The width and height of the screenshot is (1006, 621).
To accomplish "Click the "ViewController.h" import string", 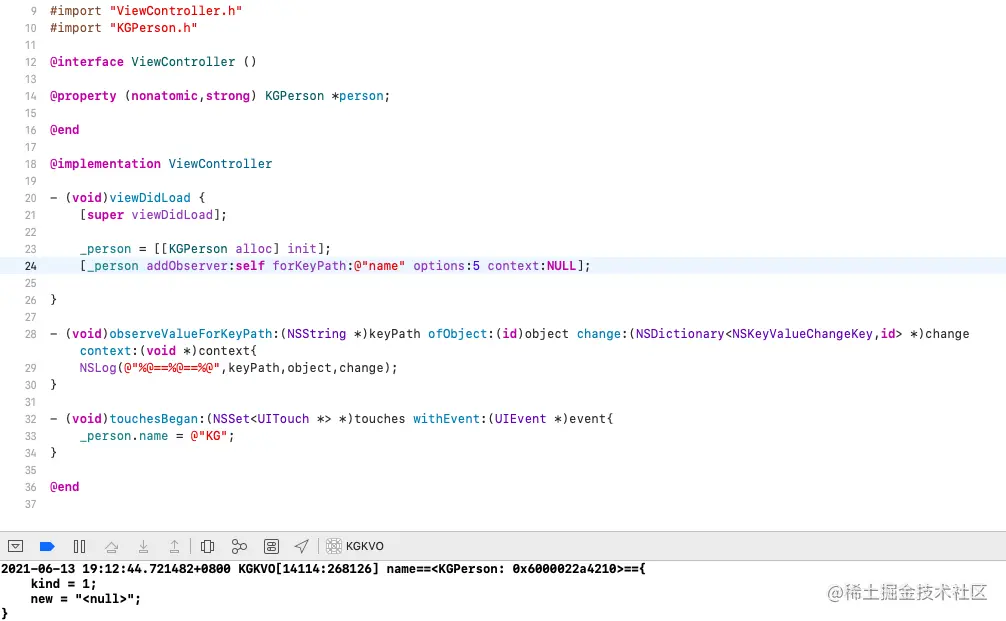I will pos(176,11).
